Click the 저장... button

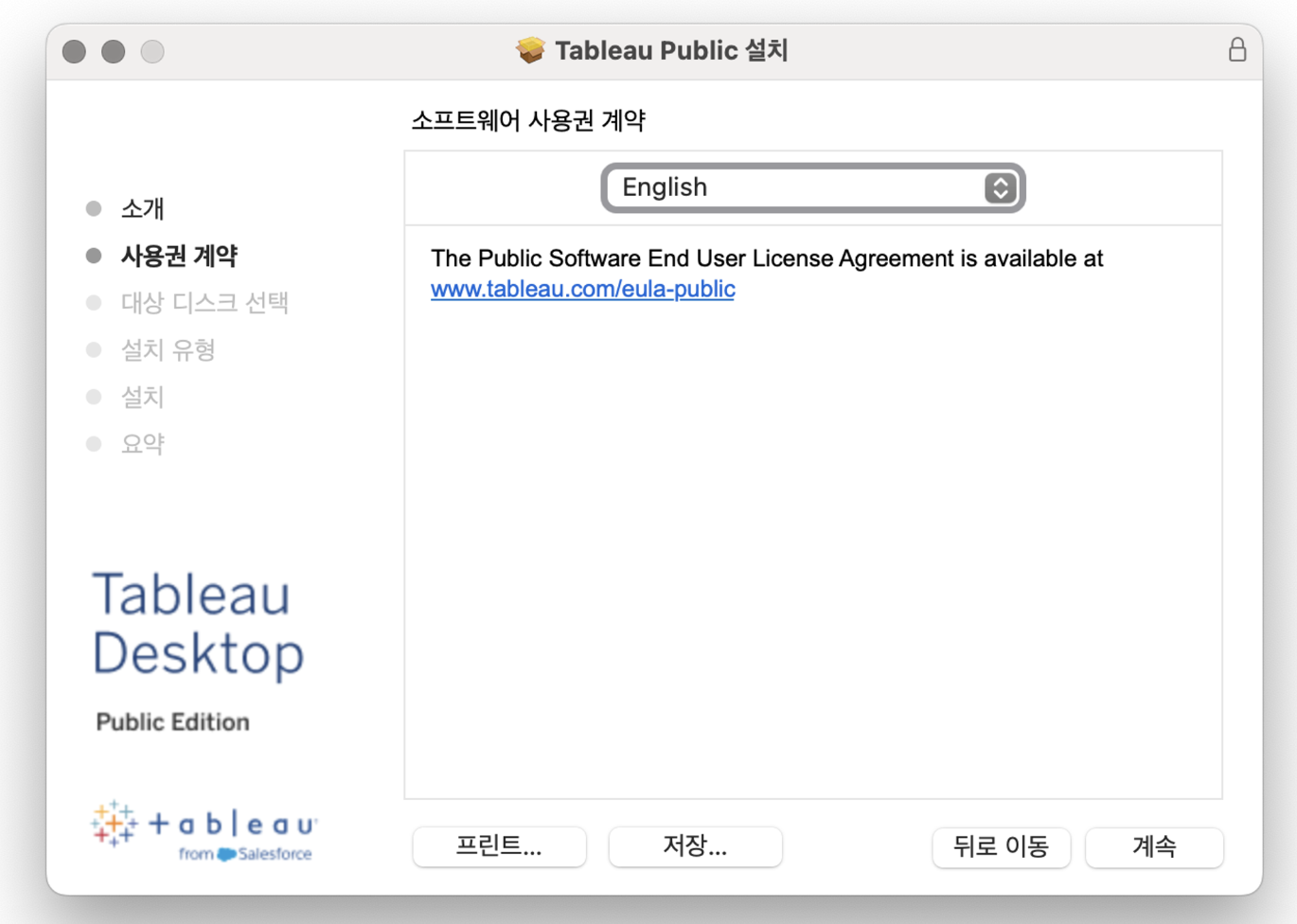pos(695,846)
